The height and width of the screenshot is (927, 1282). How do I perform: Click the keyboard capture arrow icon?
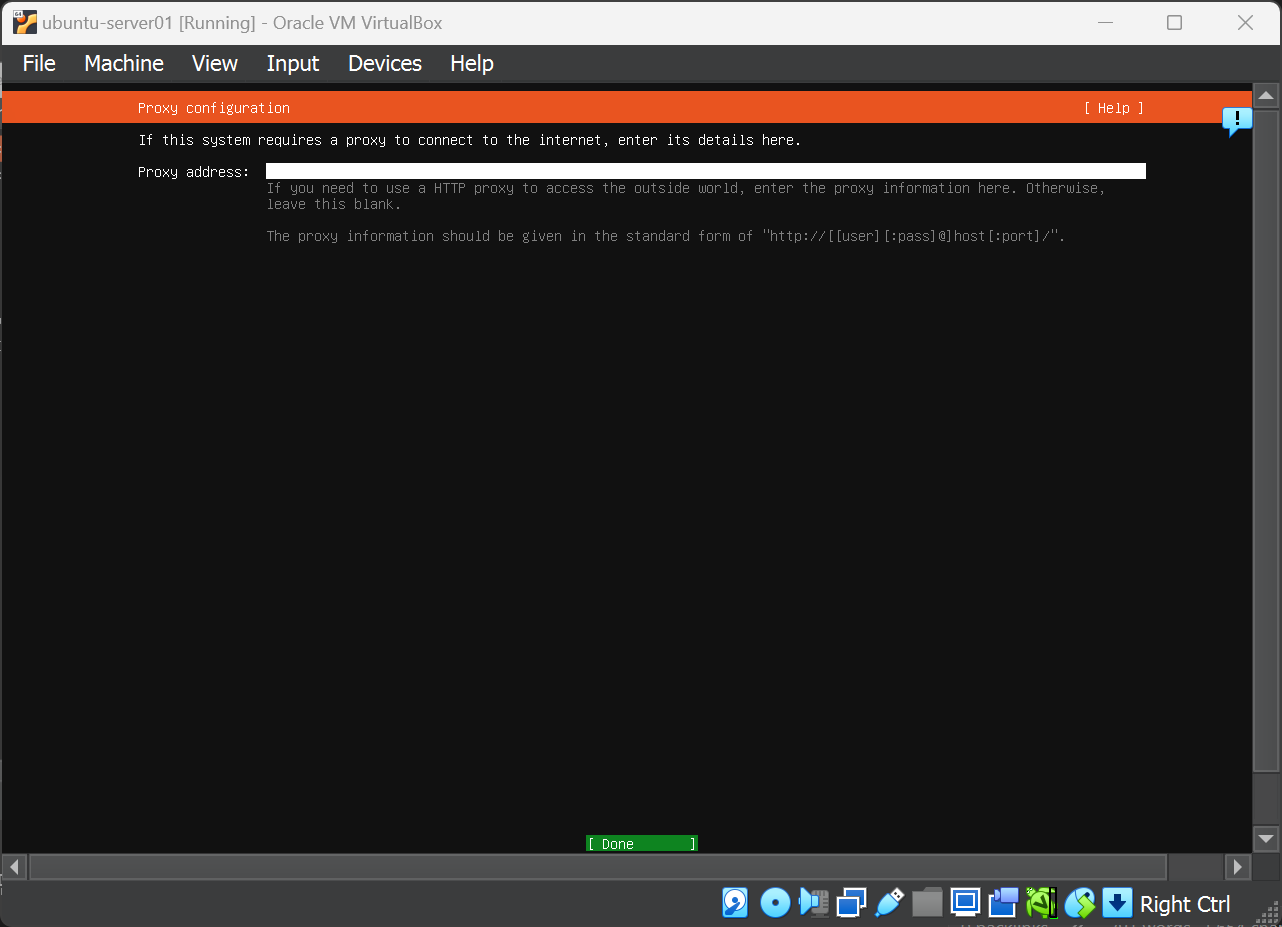point(1117,903)
